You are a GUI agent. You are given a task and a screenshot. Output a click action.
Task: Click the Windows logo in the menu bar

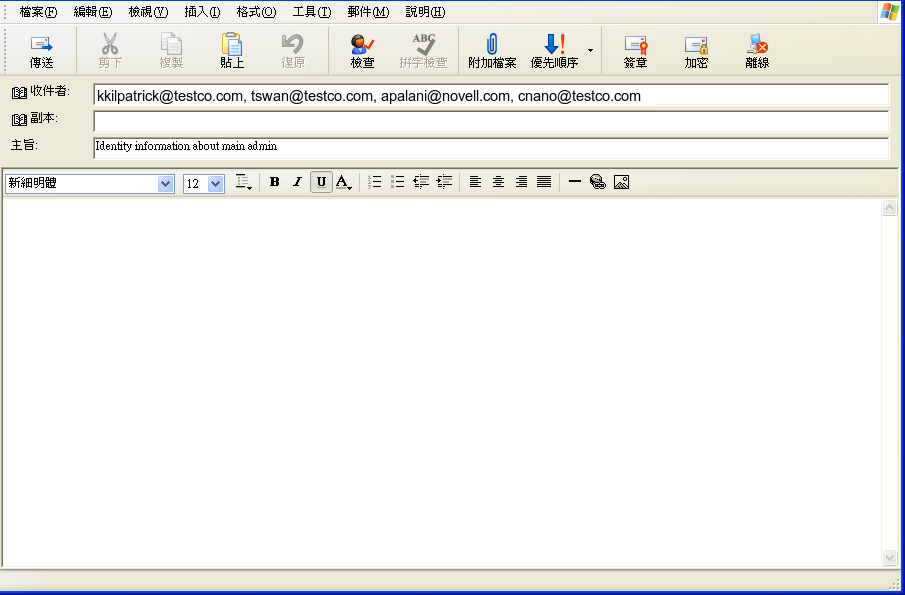[889, 12]
